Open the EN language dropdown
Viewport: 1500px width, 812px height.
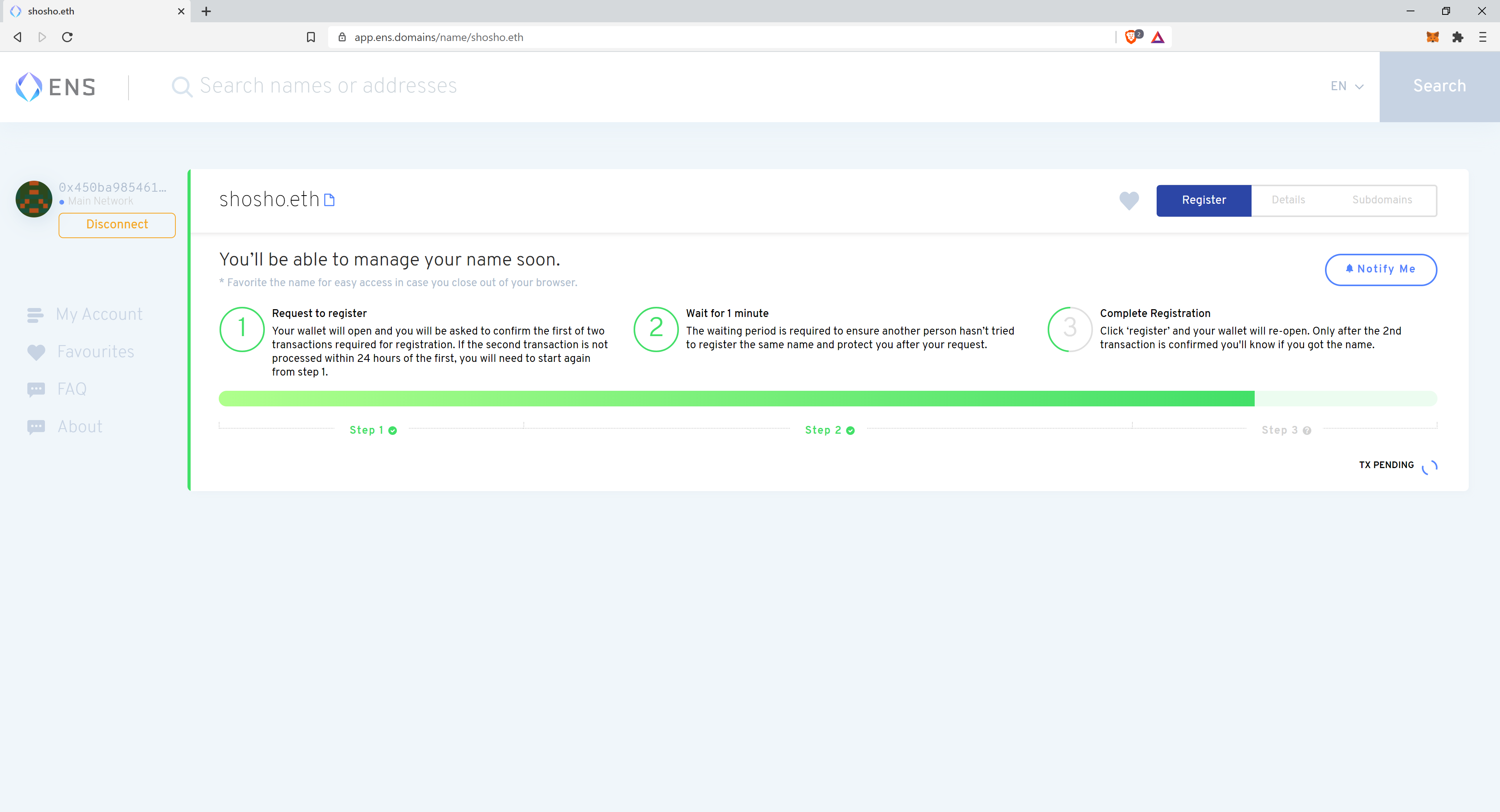[1347, 86]
